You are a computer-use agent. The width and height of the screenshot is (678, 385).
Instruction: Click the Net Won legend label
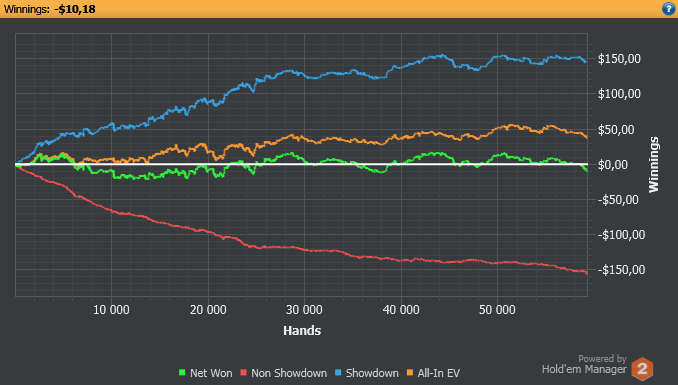click(x=211, y=373)
